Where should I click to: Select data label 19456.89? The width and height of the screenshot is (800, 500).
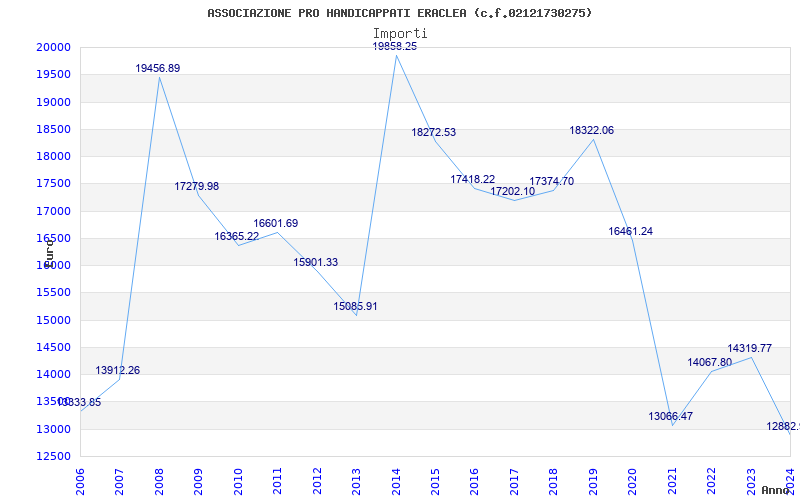(x=158, y=68)
